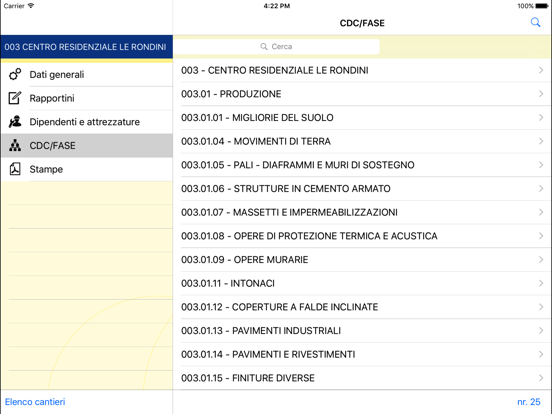Select '003 - CENTRO RESIDENZIALE LE RONDINI' list text
The width and height of the screenshot is (552, 414).
275,70
